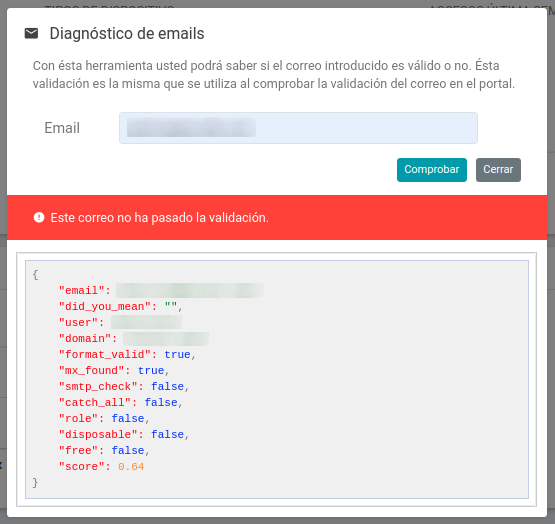Click the "user" key in JSON result
This screenshot has width=555, height=524.
coord(79,323)
